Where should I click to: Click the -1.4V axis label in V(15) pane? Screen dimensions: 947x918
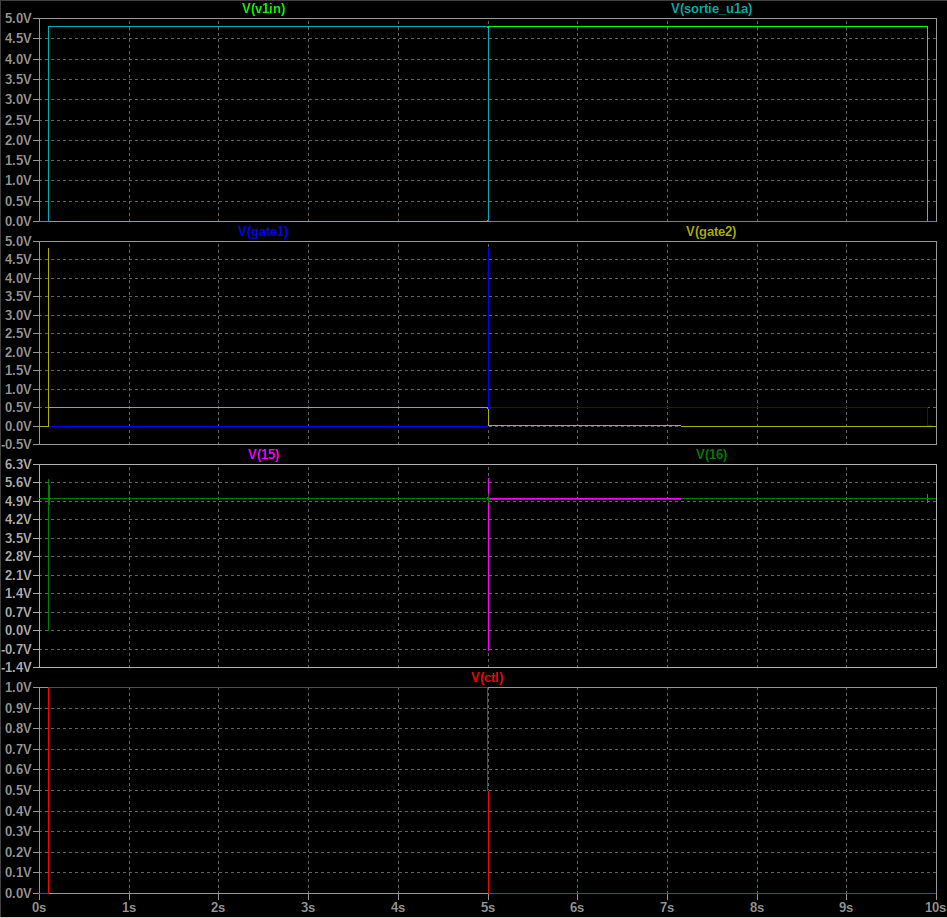[16, 667]
